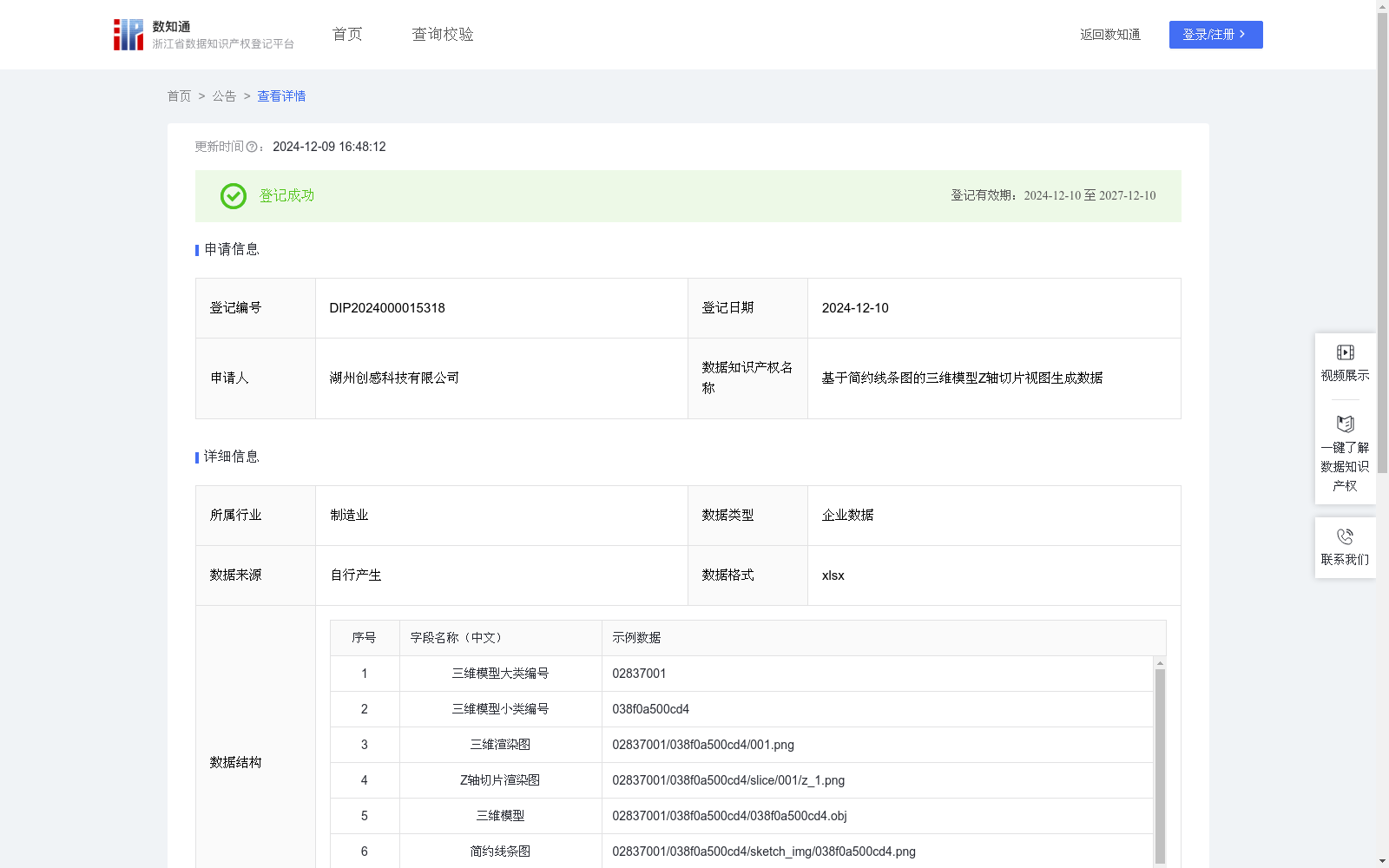The width and height of the screenshot is (1389, 868).
Task: Select the name 基于简约线条图的三维模型Z轴切片视图生成数据
Action: click(962, 378)
